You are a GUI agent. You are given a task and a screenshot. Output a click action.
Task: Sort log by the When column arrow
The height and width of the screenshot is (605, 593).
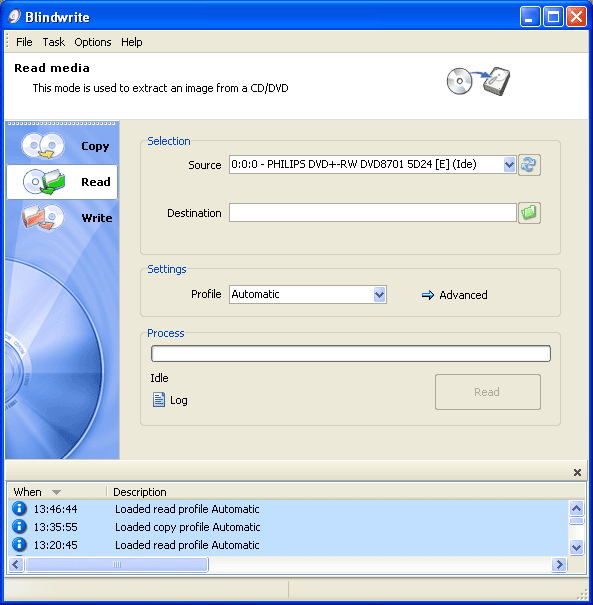[56, 492]
